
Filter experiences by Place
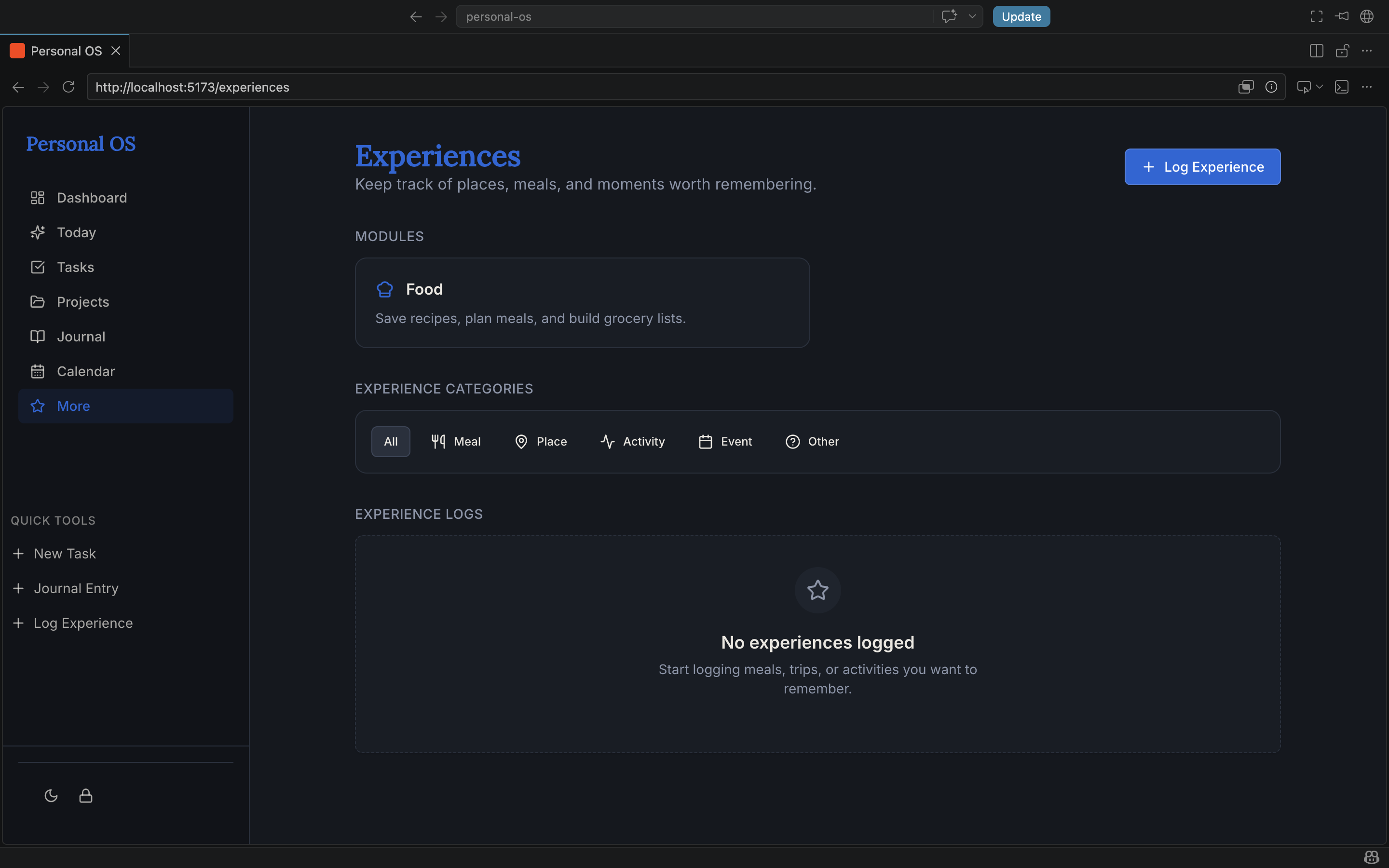tap(540, 441)
